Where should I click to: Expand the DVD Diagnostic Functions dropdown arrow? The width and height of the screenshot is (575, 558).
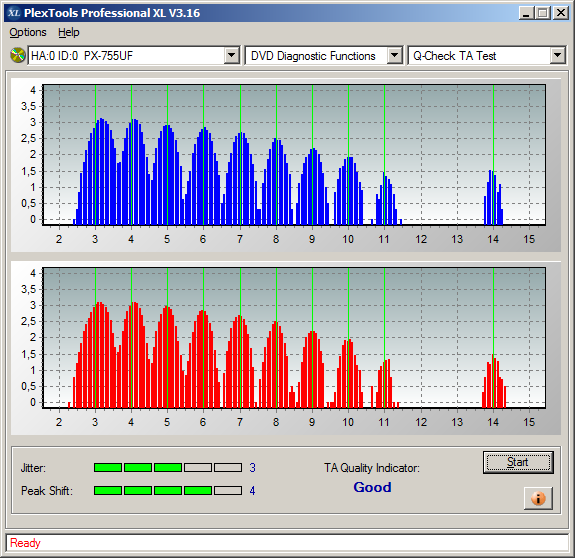[395, 55]
